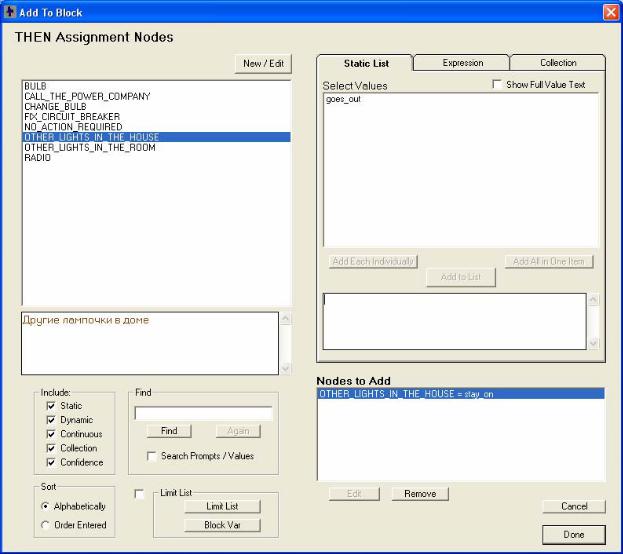The width and height of the screenshot is (623, 554).
Task: Click the New / Edit button
Action: (x=263, y=64)
